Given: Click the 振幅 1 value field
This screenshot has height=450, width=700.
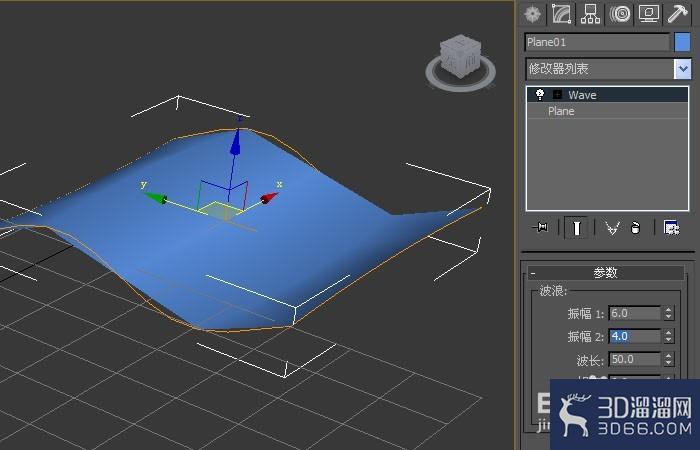Looking at the screenshot, I should 634,313.
